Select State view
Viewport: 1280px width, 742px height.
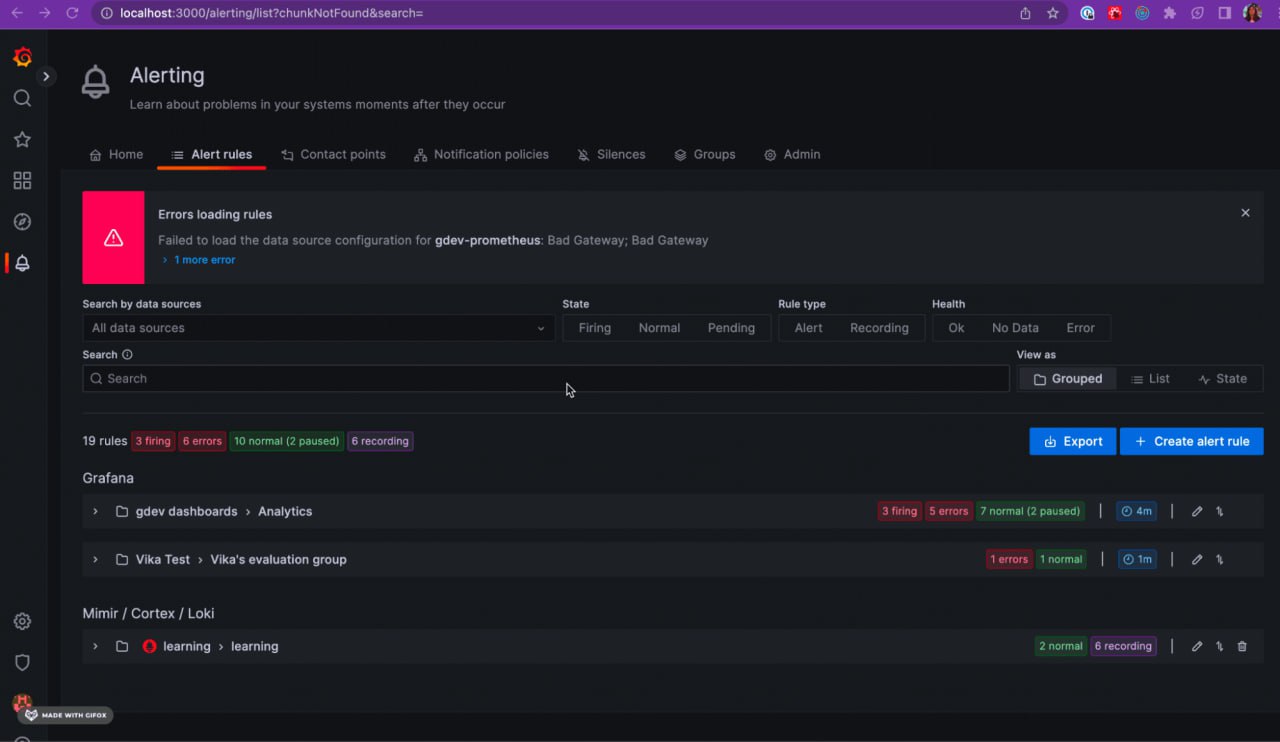pyautogui.click(x=1222, y=379)
